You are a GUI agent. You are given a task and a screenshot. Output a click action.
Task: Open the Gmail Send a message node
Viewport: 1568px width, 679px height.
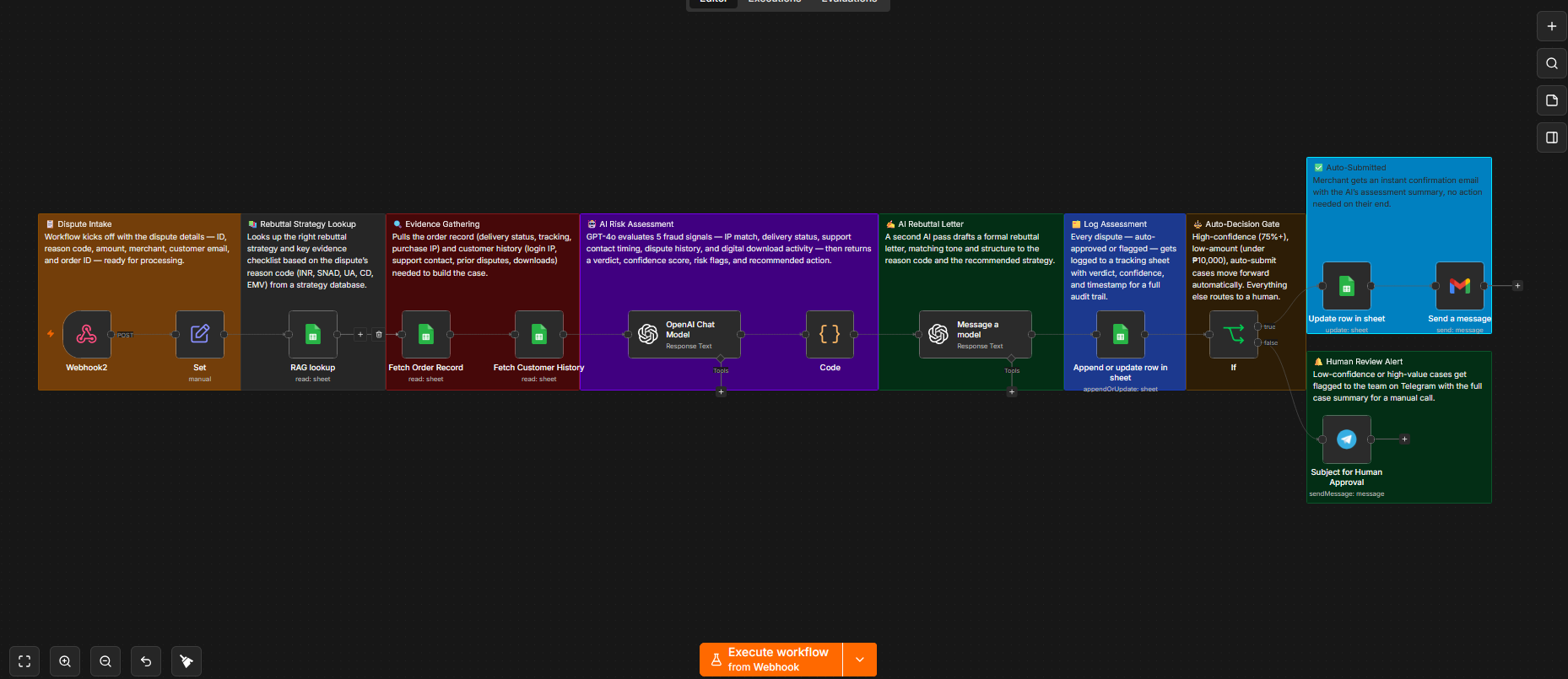tap(1460, 286)
